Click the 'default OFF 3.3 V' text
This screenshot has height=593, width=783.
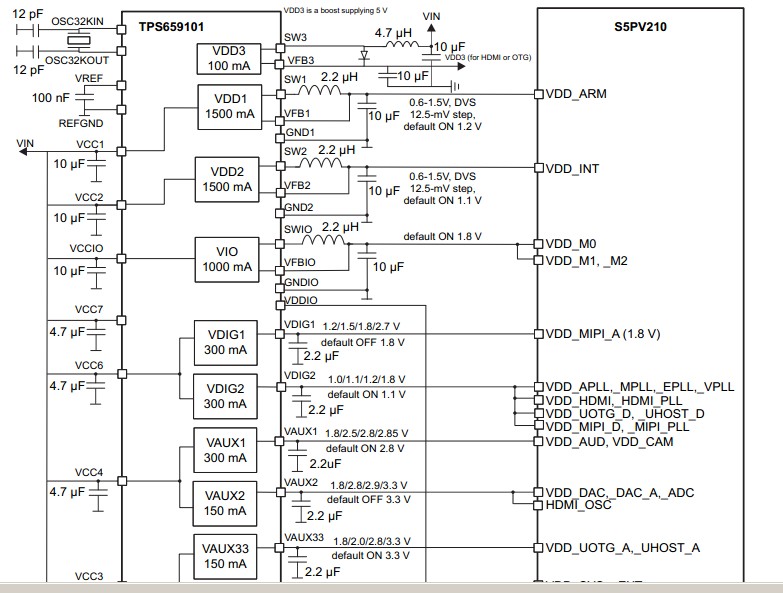point(369,500)
